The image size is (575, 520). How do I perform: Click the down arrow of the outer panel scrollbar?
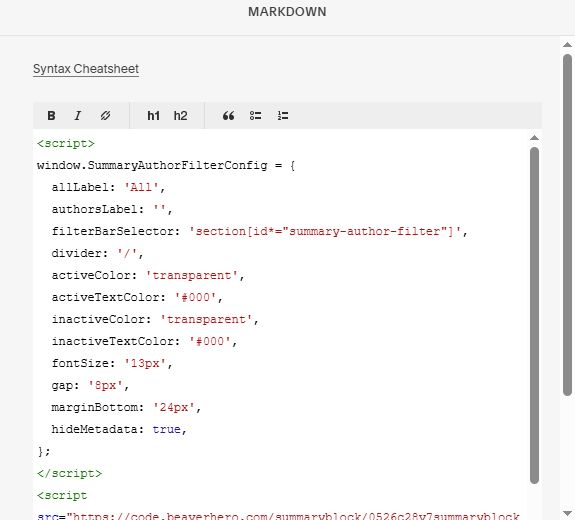point(567,513)
